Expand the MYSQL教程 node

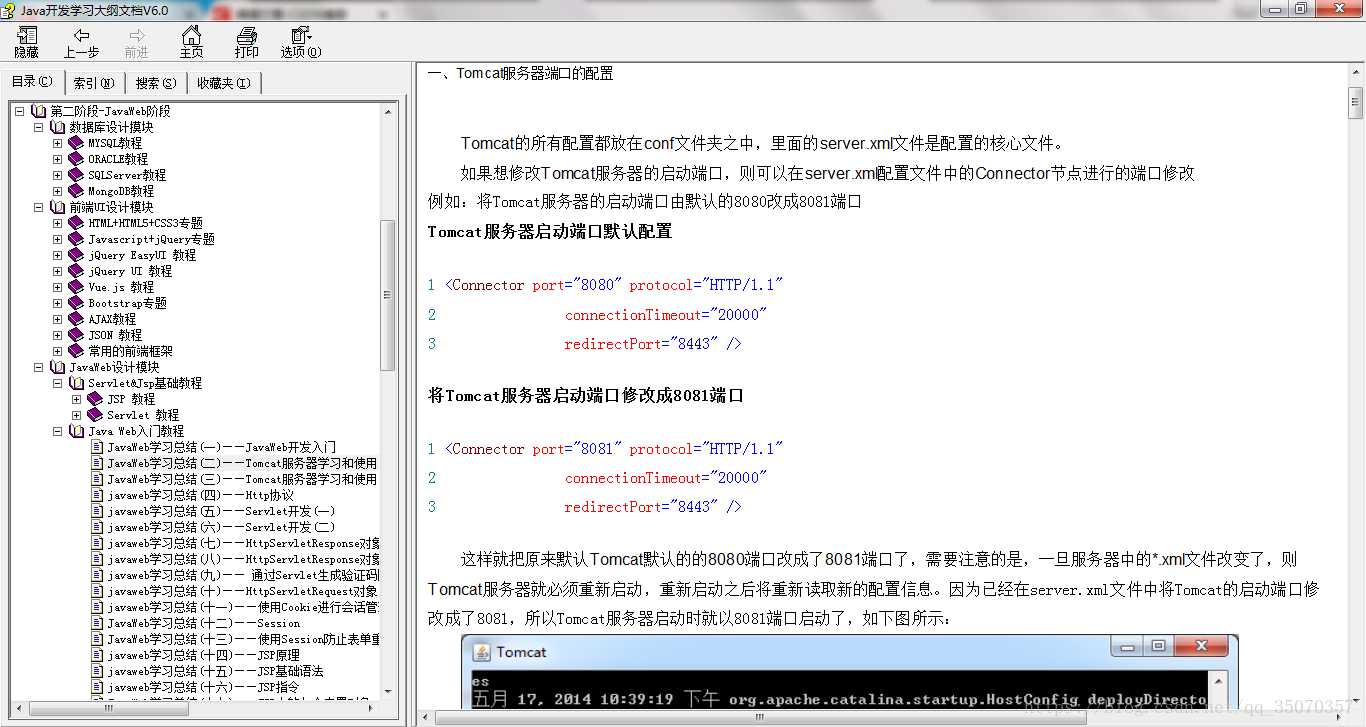(58, 143)
